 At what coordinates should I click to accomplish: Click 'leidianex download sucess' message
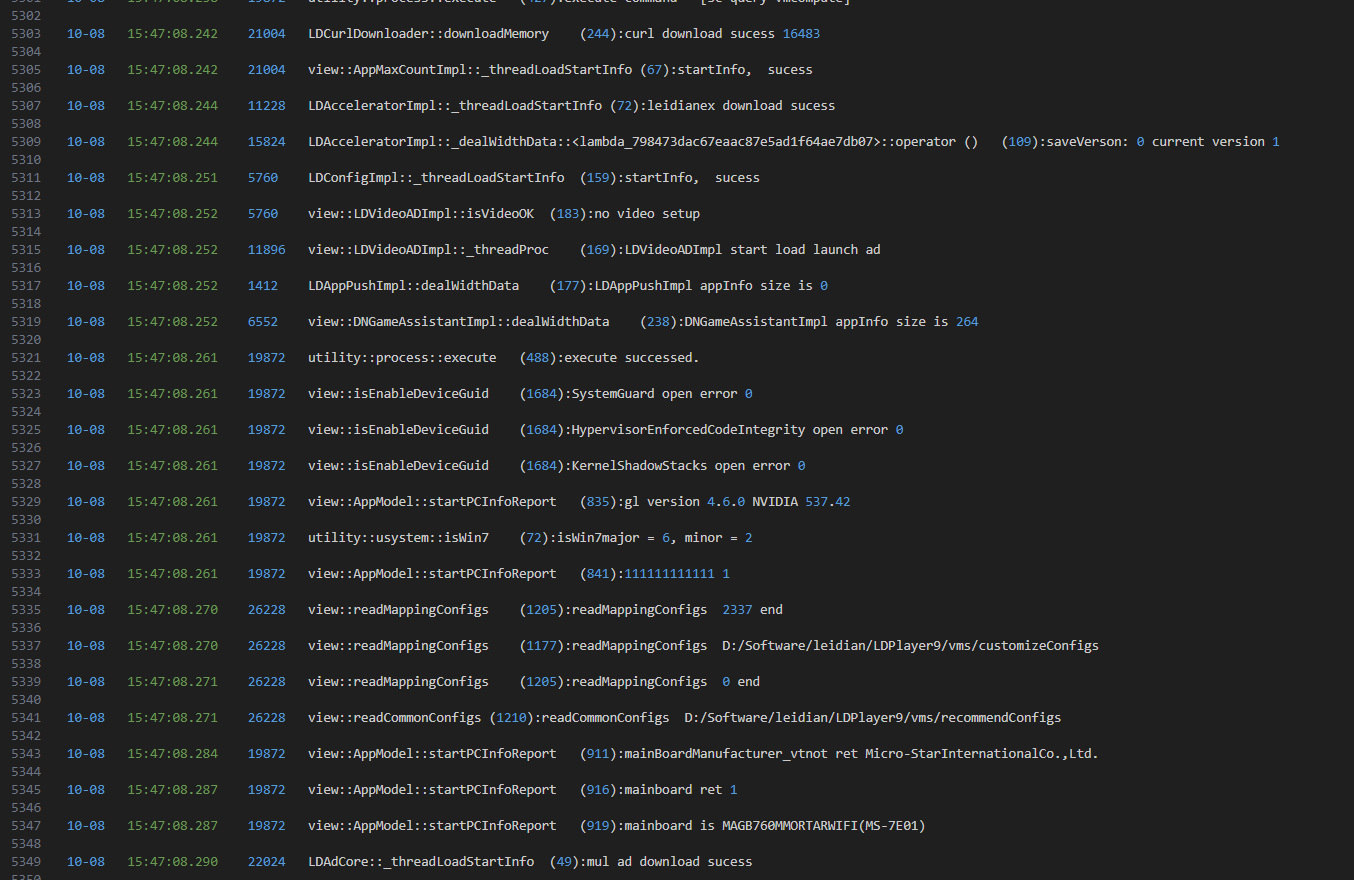[x=729, y=106]
